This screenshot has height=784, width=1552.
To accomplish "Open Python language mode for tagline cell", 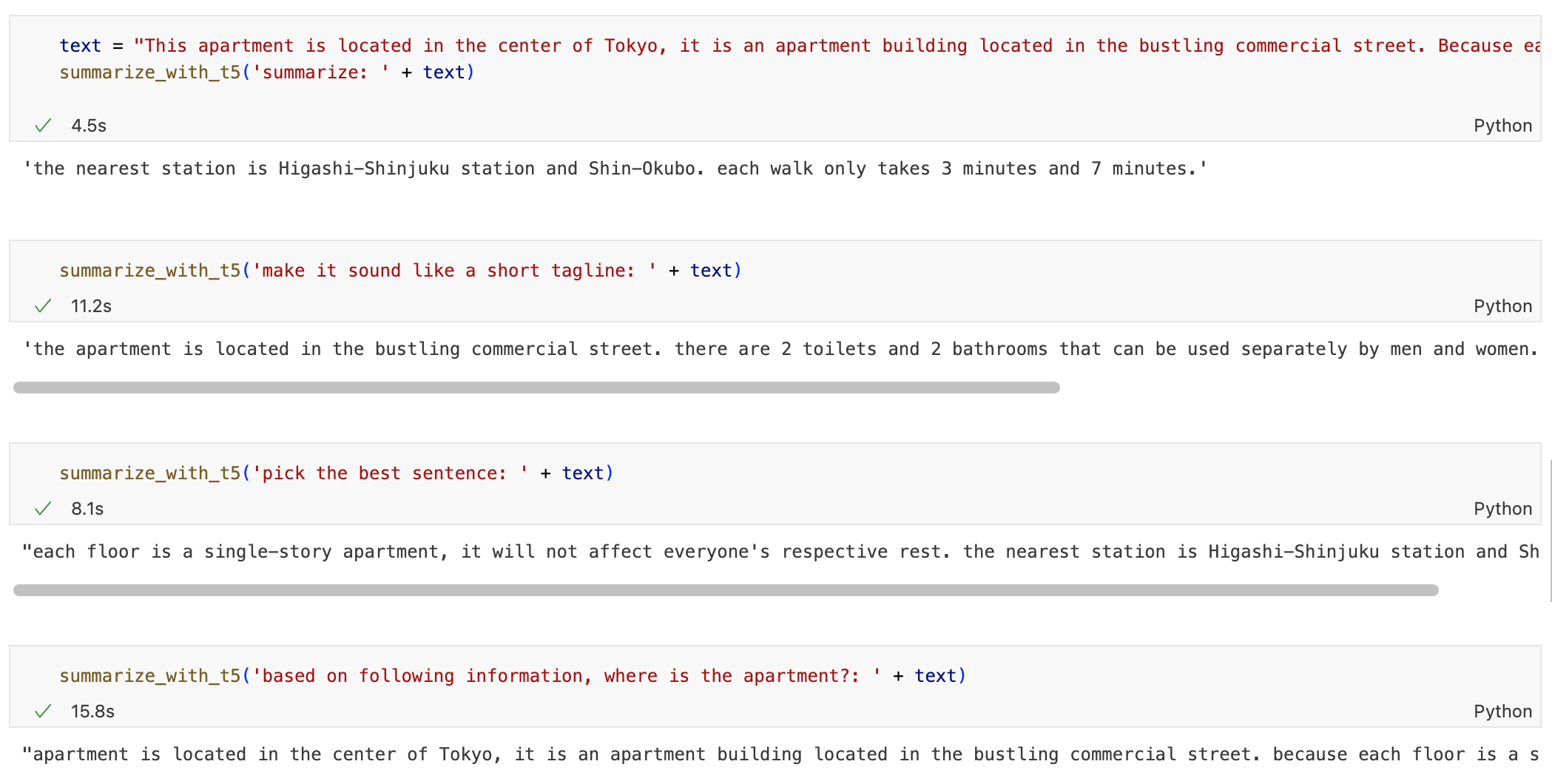I will [1502, 306].
